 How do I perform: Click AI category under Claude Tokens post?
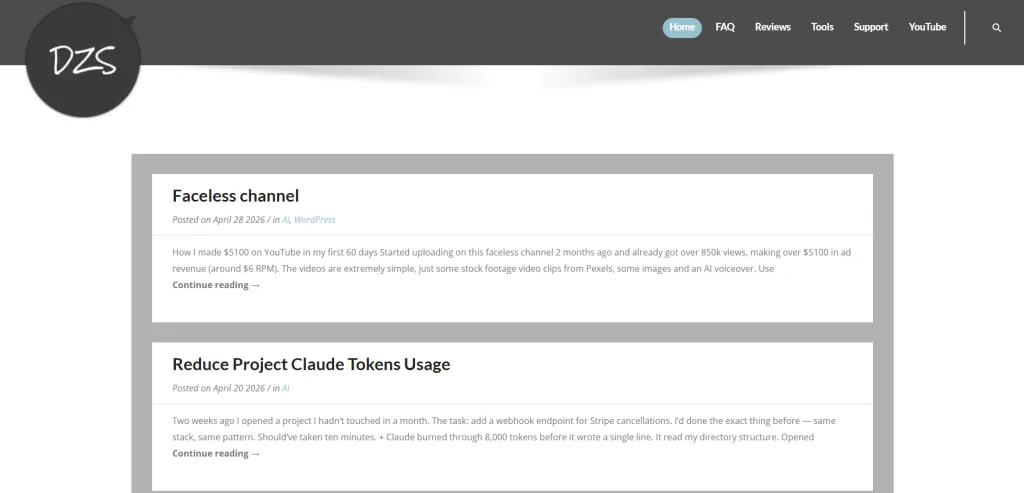(x=285, y=389)
